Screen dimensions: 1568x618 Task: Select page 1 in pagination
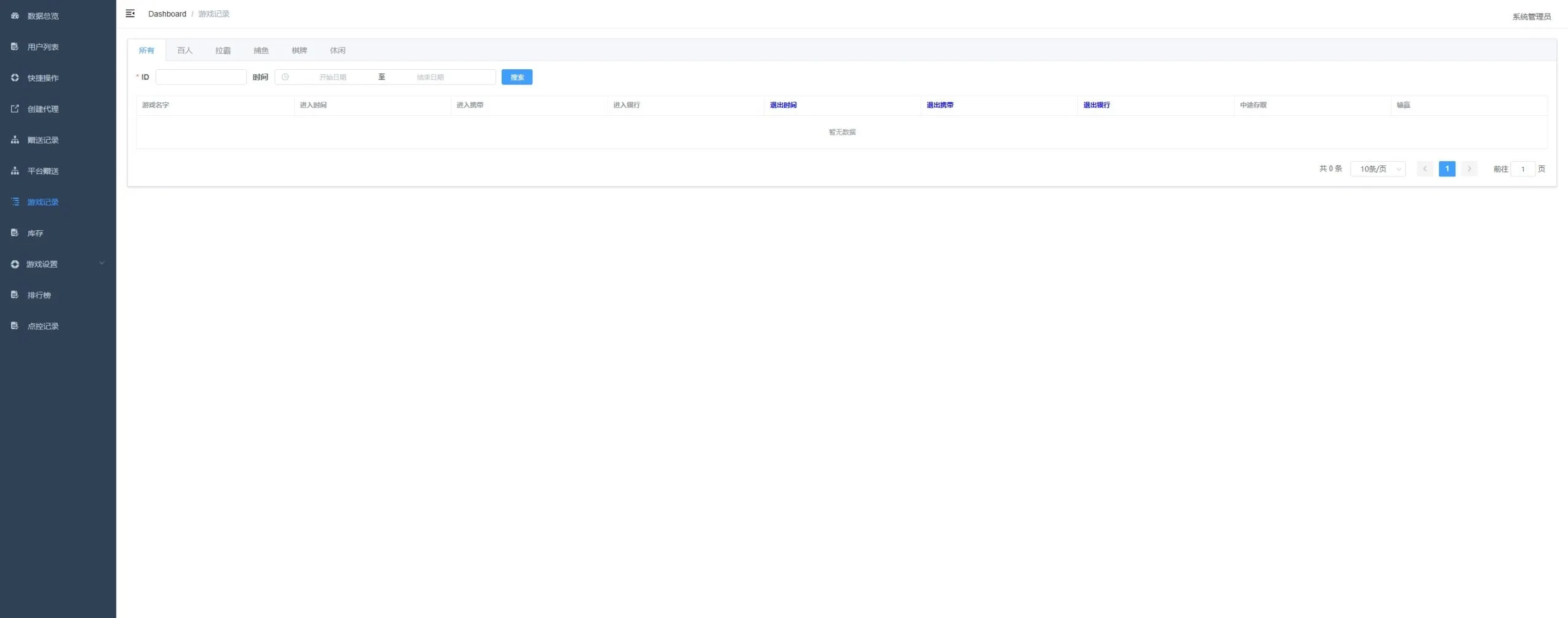pyautogui.click(x=1447, y=168)
